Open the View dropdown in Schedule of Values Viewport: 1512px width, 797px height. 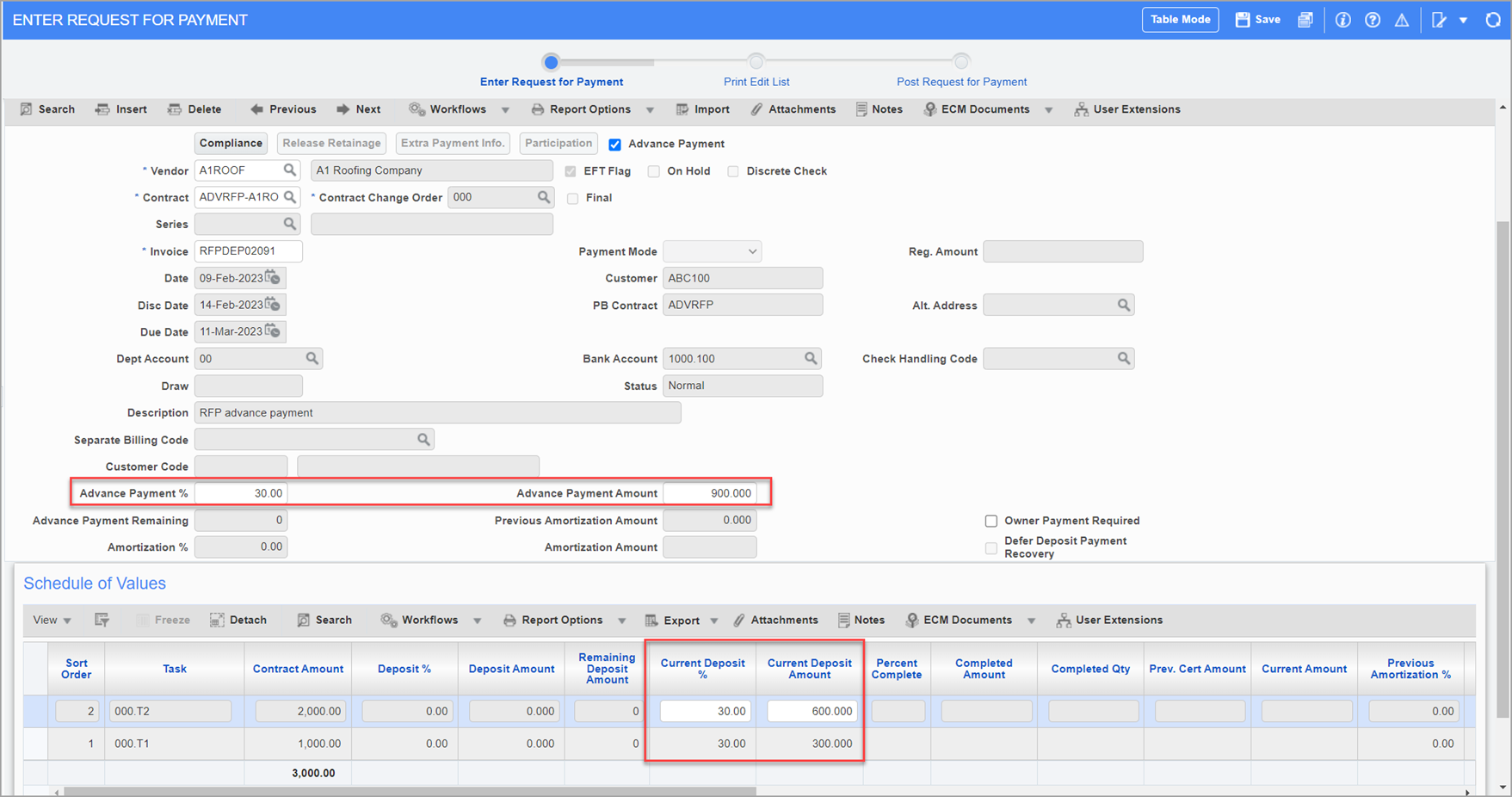coord(52,620)
